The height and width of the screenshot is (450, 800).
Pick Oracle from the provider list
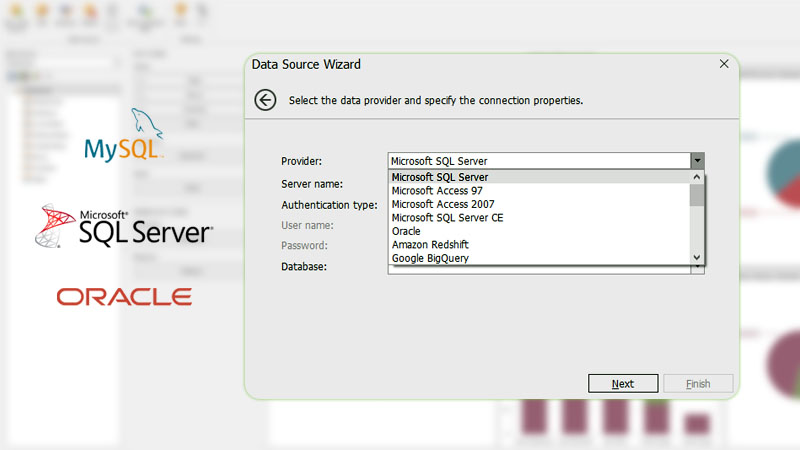click(540, 231)
